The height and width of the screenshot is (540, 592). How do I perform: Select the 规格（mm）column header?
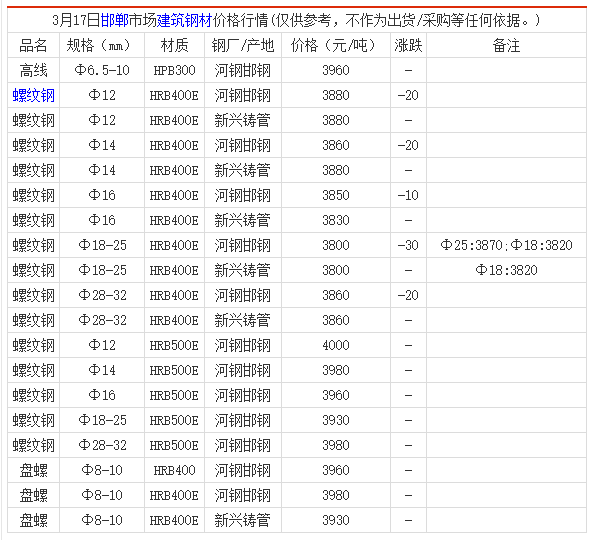[x=102, y=45]
